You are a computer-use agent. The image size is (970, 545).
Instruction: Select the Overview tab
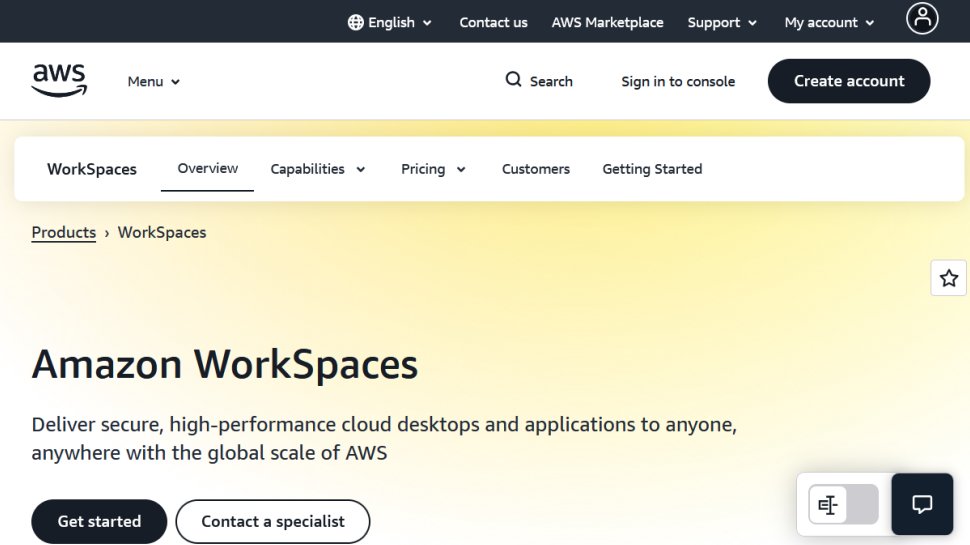pyautogui.click(x=207, y=168)
